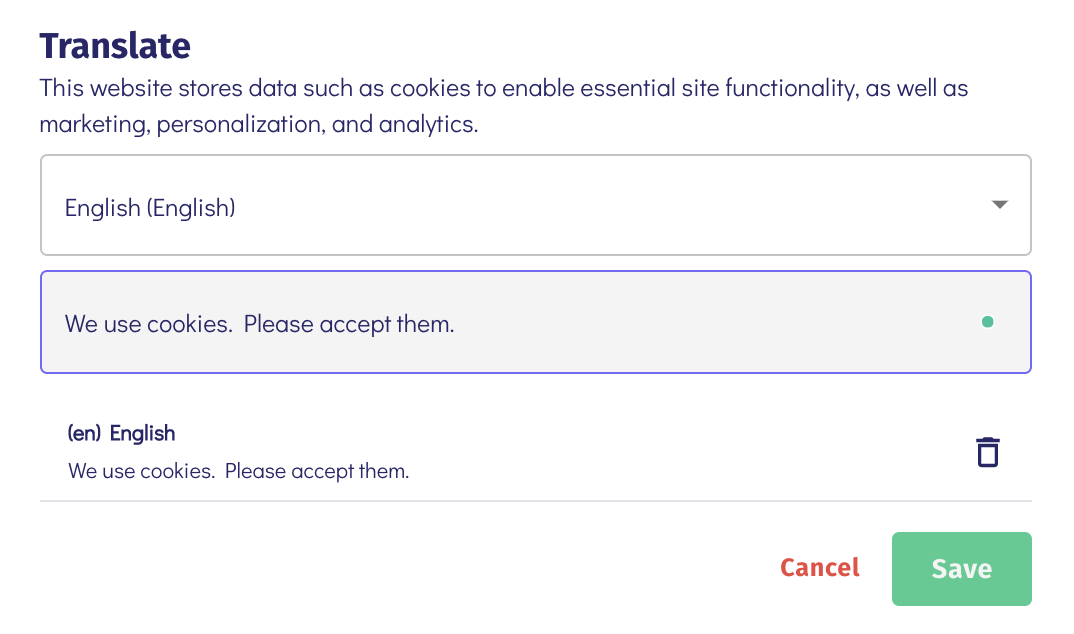This screenshot has width=1074, height=634.
Task: Delete the English translation via trash icon
Action: point(987,452)
